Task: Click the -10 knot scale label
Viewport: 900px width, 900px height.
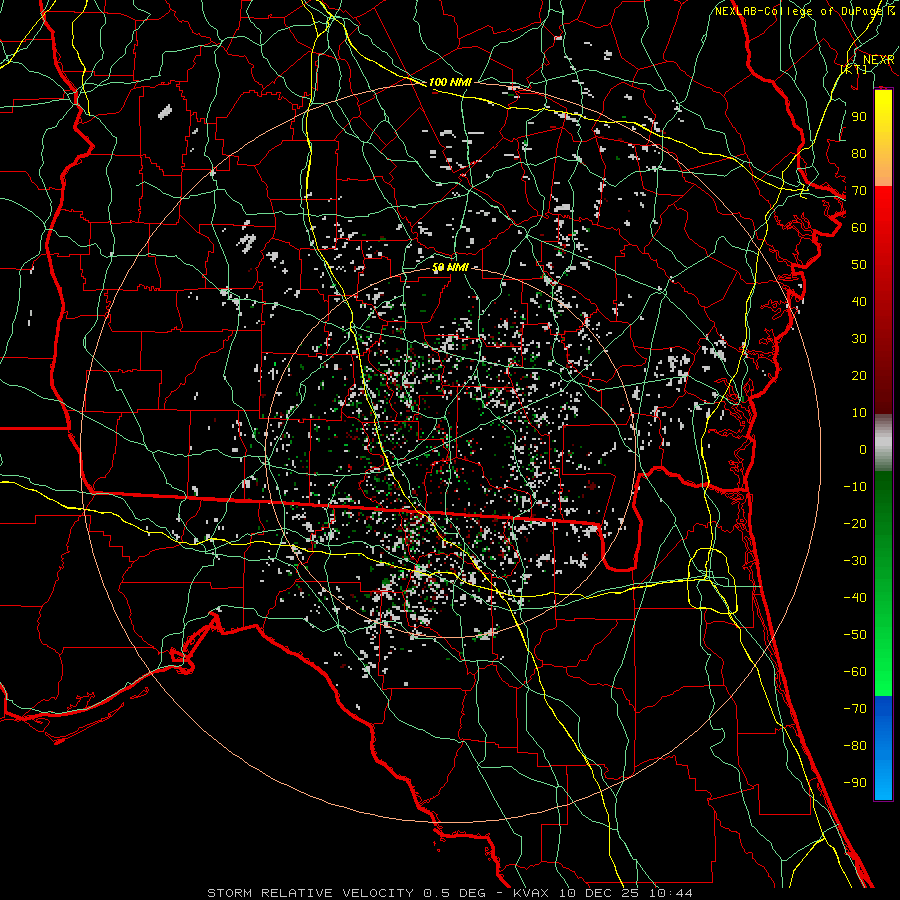Action: (x=855, y=487)
